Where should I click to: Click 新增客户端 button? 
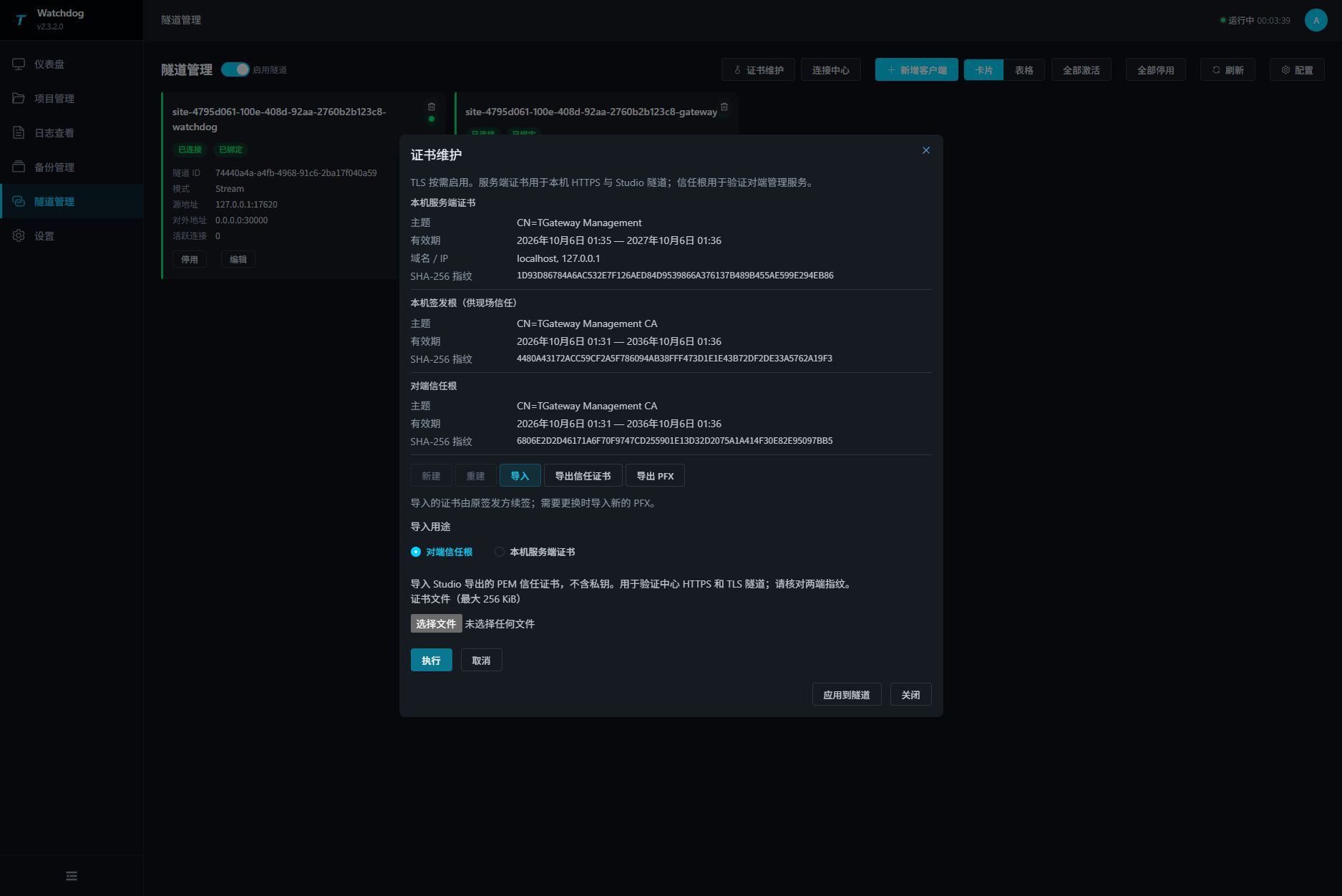(917, 70)
